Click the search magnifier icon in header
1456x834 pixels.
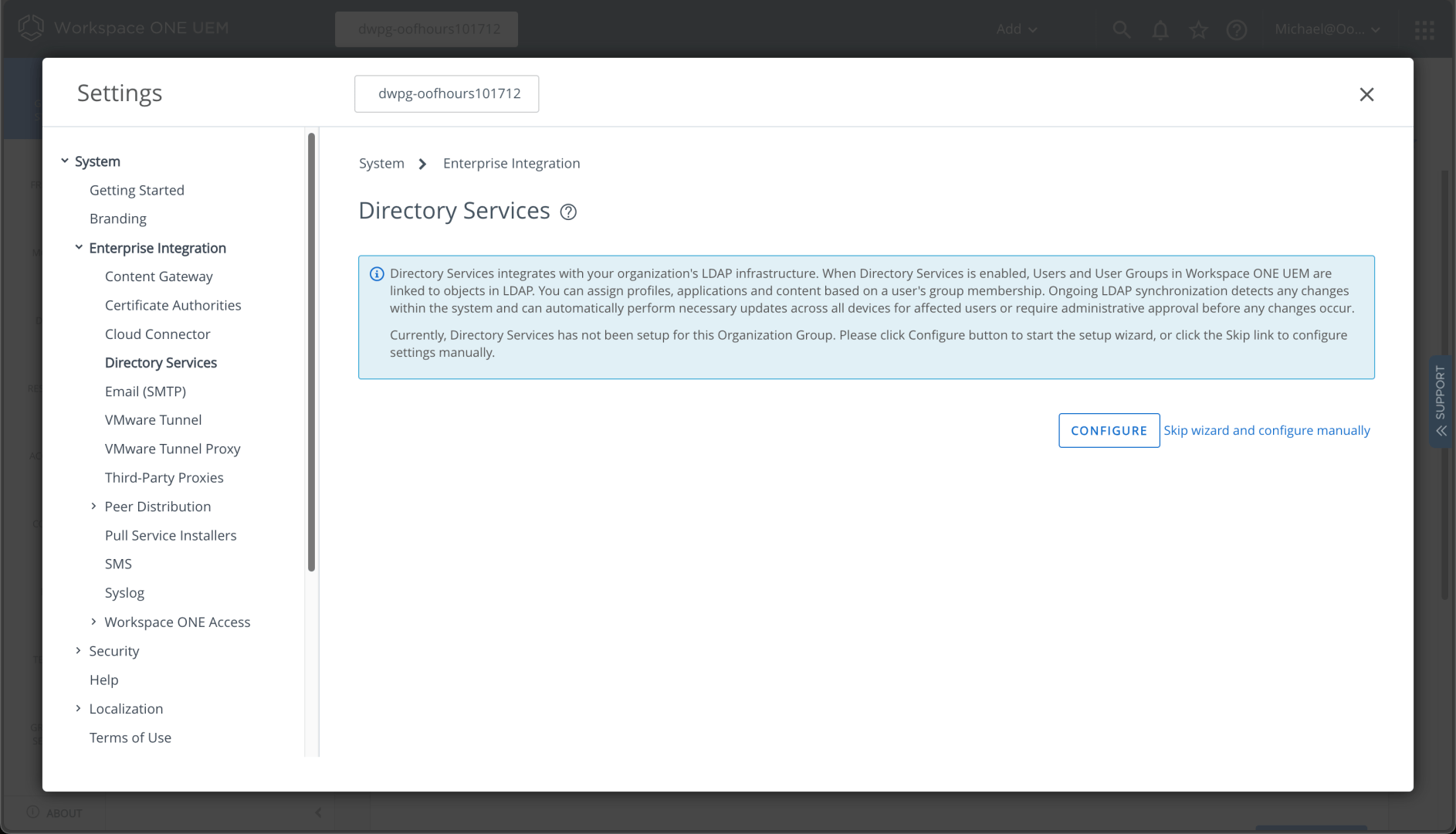pos(1121,29)
